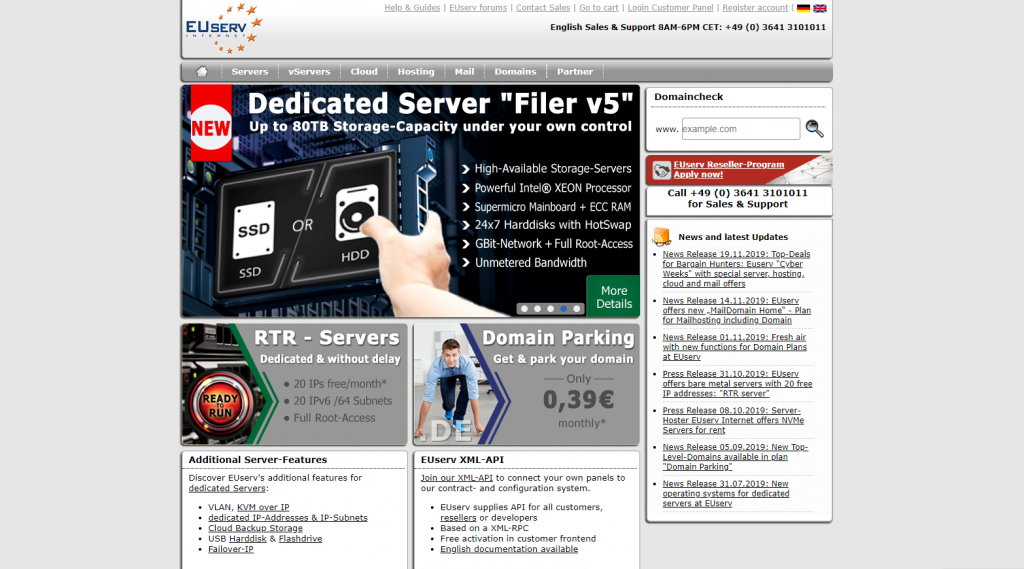Open News Release 31.07.2019 operating systems link
1024x569 pixels.
tap(726, 493)
